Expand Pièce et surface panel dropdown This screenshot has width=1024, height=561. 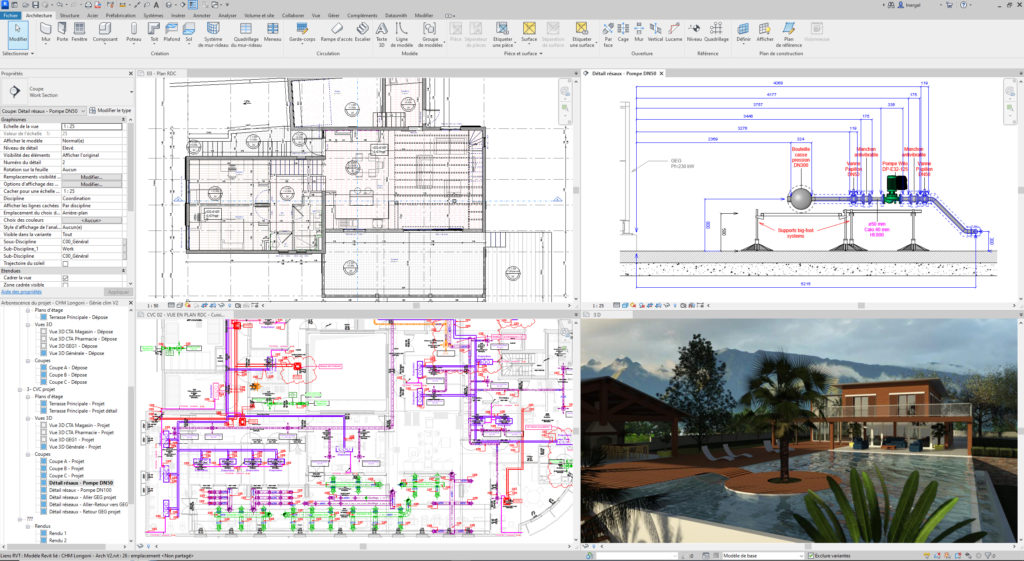tap(522, 54)
